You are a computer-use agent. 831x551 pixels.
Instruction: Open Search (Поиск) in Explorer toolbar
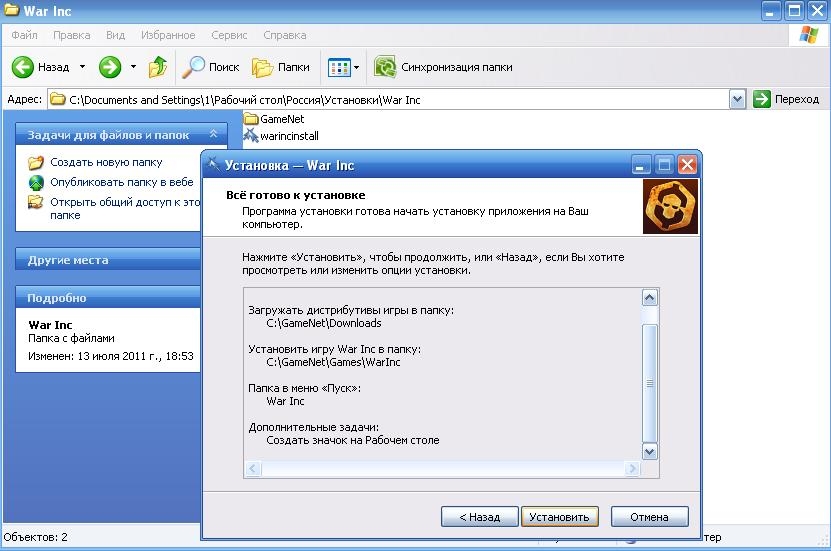[x=211, y=67]
